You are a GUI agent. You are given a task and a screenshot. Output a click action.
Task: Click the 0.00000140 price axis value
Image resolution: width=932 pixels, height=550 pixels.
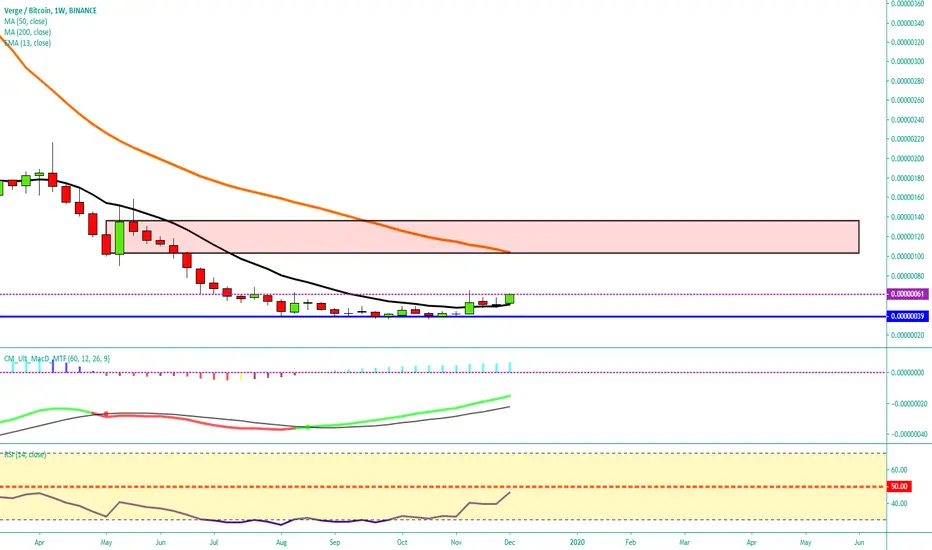907,217
